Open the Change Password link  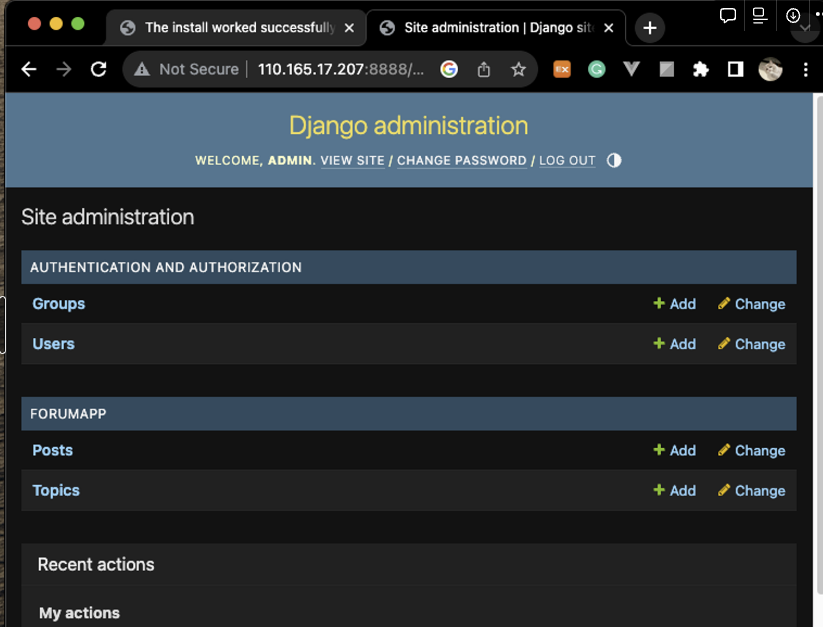461,161
